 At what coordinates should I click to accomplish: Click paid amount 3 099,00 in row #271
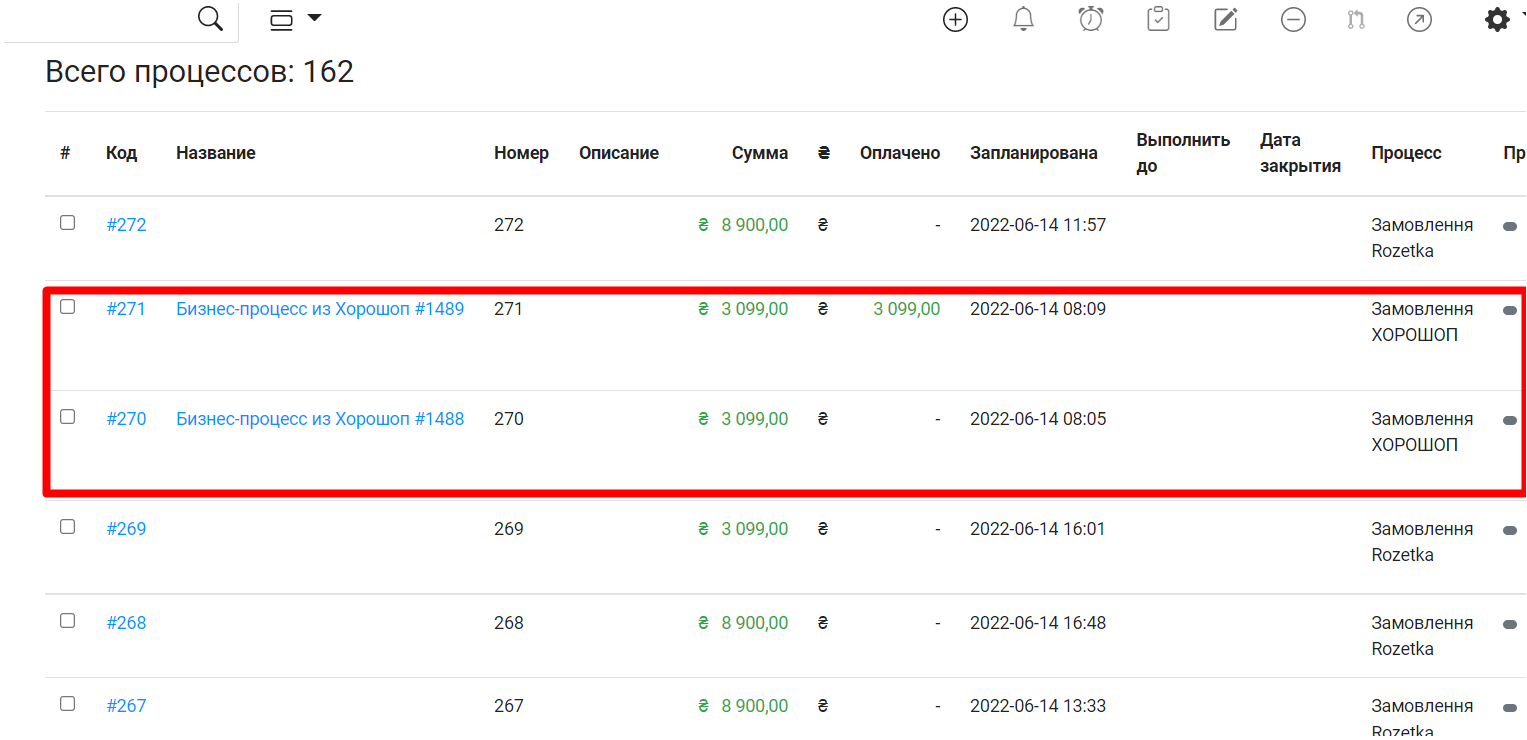point(907,309)
